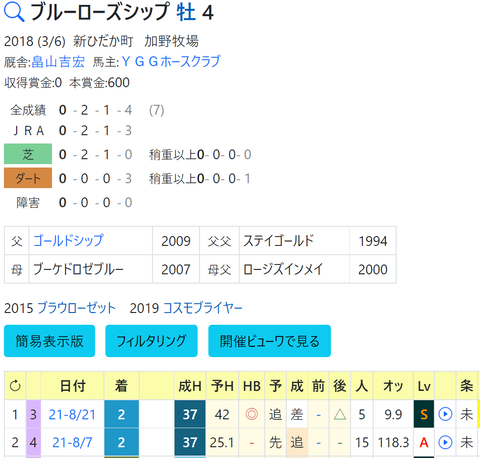Click 予H value 42
Screen dimensions: 480x458
222,414
